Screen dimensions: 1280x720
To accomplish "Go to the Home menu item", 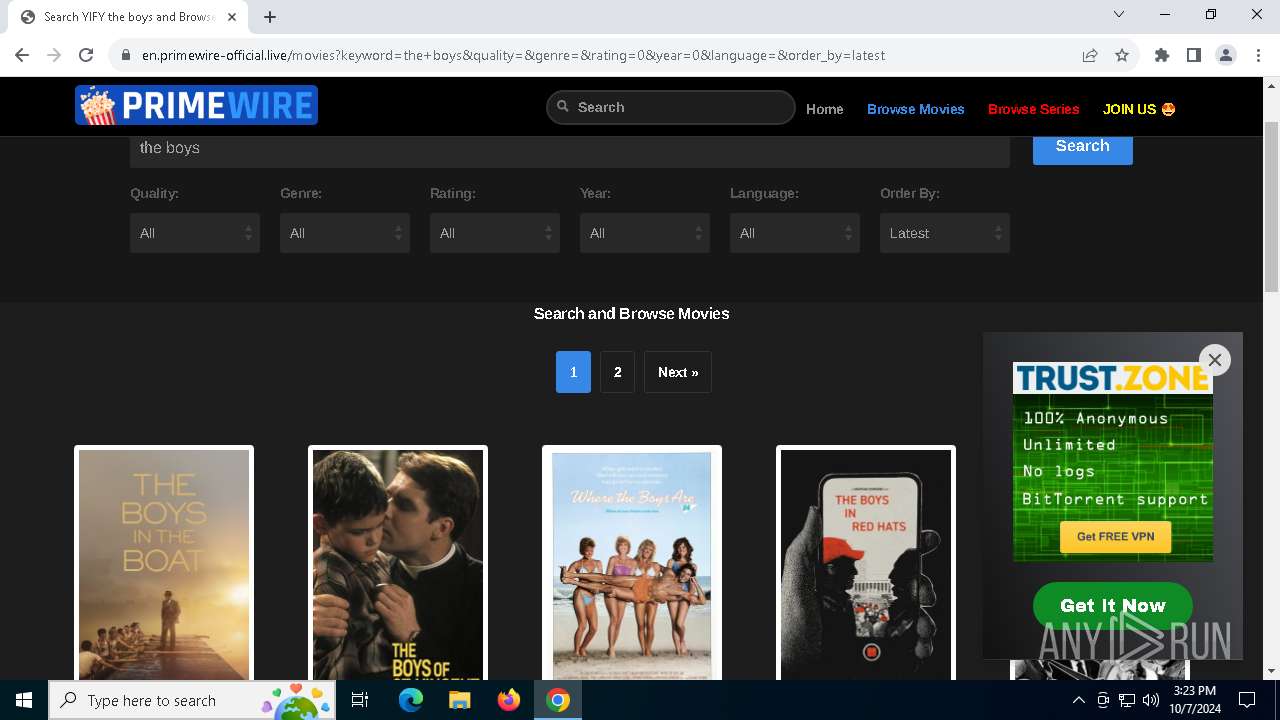I will 825,109.
